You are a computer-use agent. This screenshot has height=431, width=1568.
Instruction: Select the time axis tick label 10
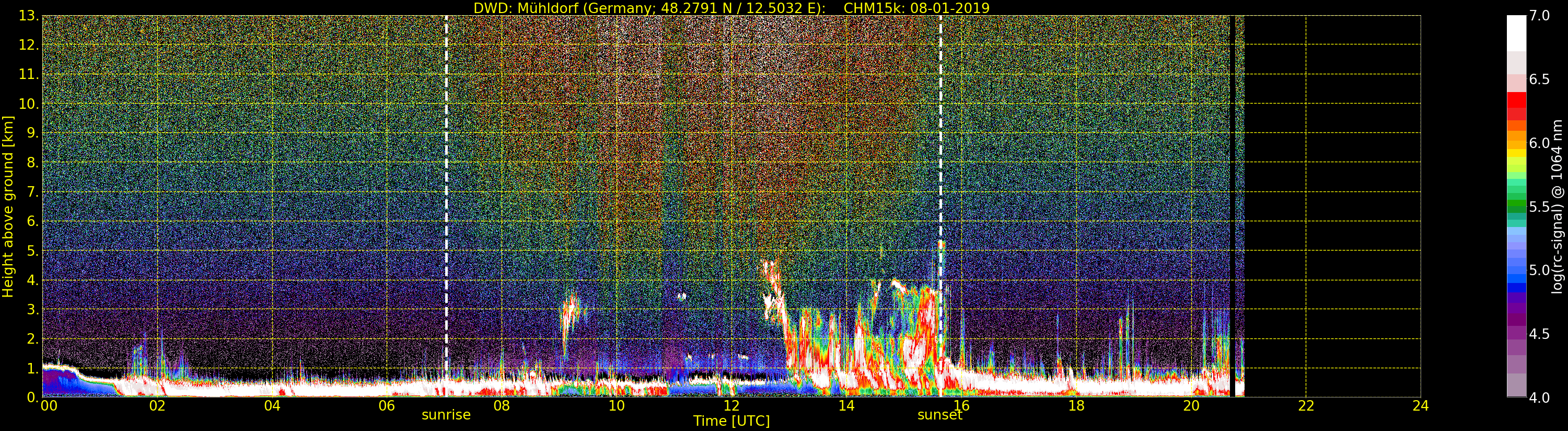tap(617, 406)
